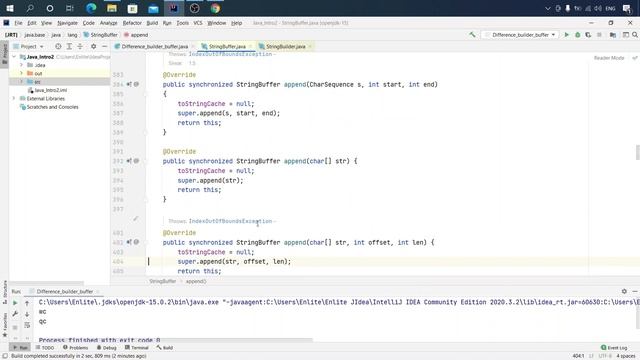
Task: Open Search Everywhere magnifier icon
Action: 635,35
